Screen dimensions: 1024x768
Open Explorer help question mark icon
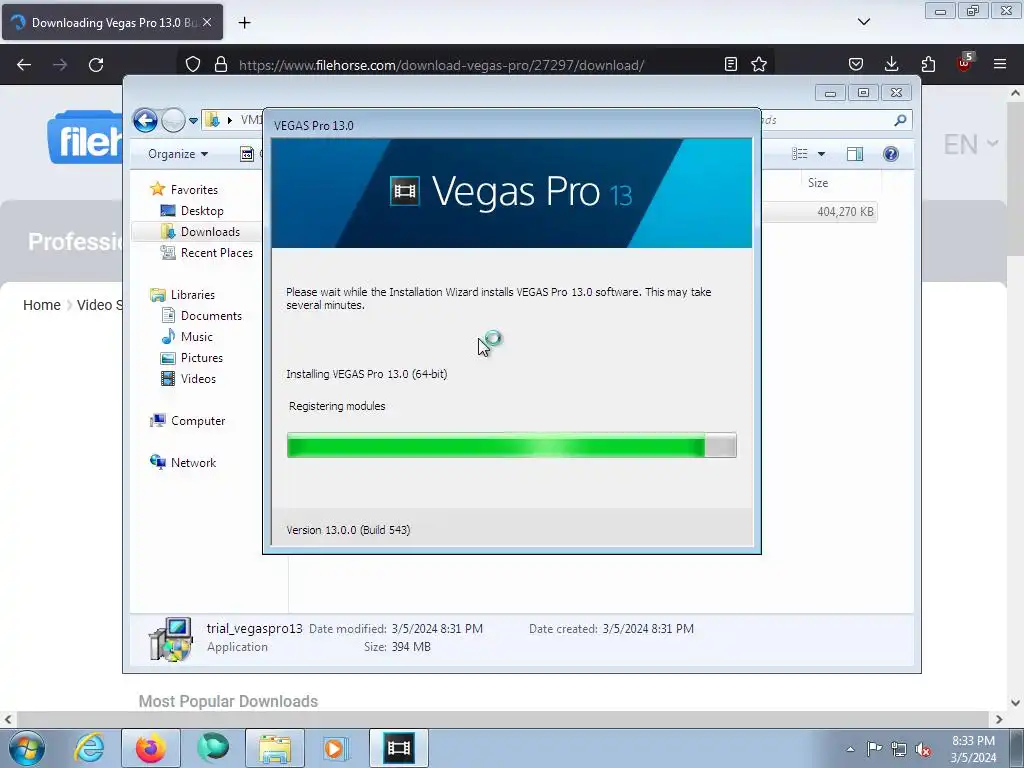point(891,154)
